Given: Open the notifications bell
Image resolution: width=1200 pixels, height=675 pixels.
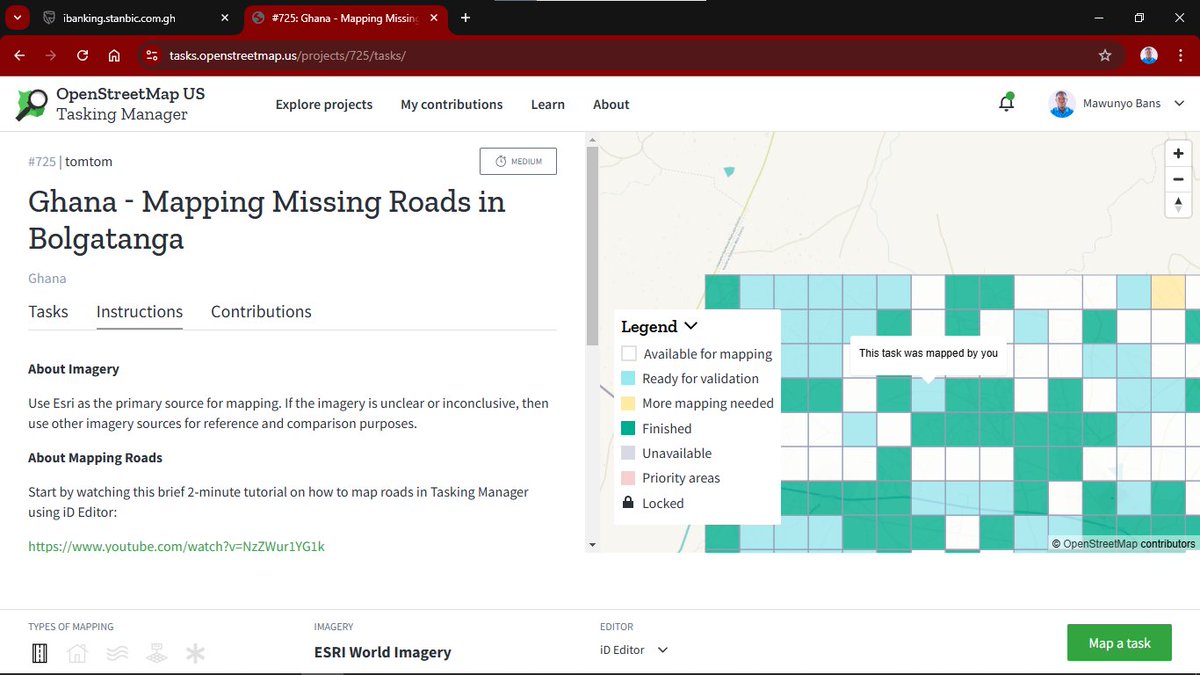Looking at the screenshot, I should (x=1006, y=103).
